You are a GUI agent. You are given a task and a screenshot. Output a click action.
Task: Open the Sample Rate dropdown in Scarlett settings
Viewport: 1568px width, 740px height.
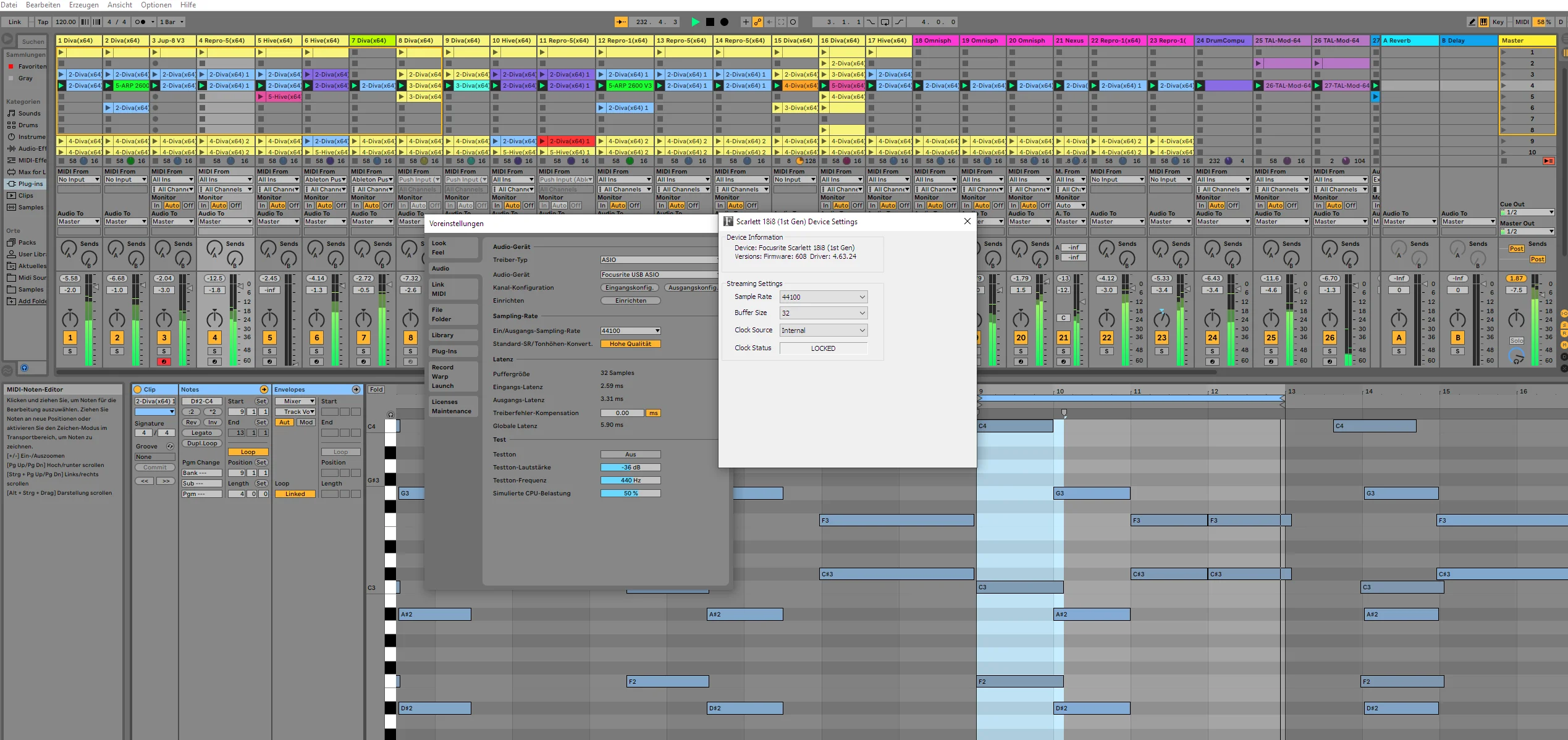pyautogui.click(x=824, y=297)
